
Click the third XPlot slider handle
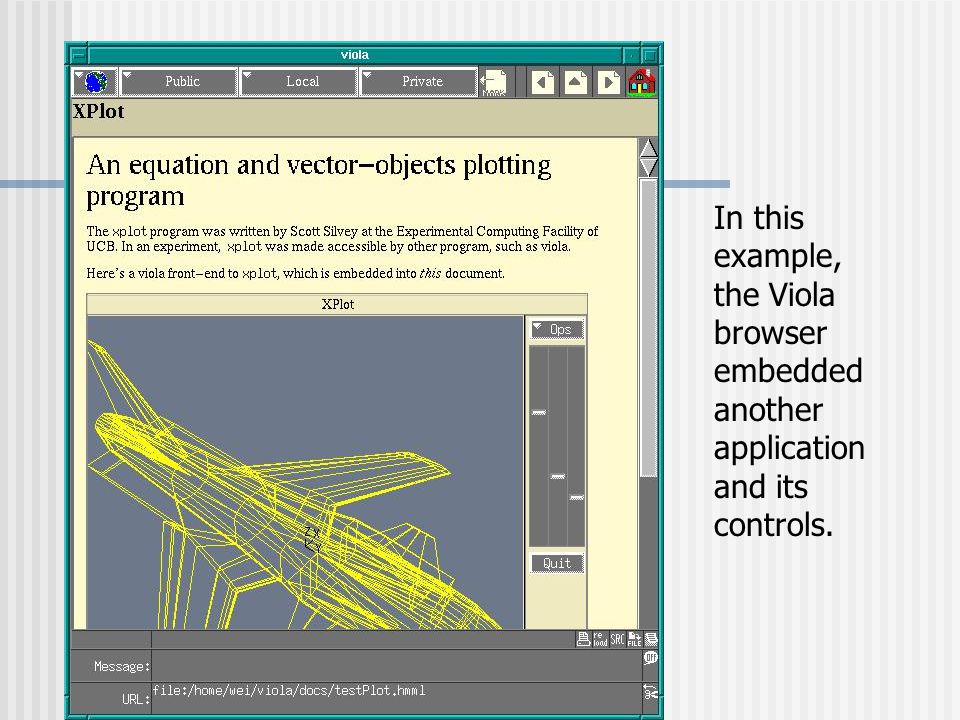[576, 497]
